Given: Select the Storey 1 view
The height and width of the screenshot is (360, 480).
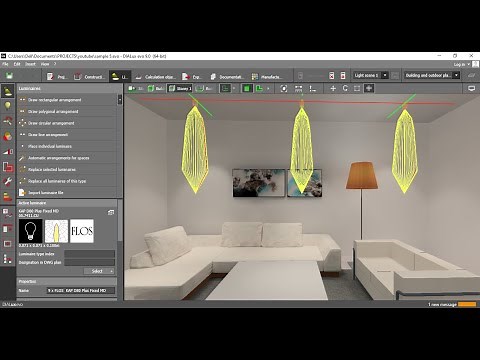Looking at the screenshot, I should [x=180, y=88].
